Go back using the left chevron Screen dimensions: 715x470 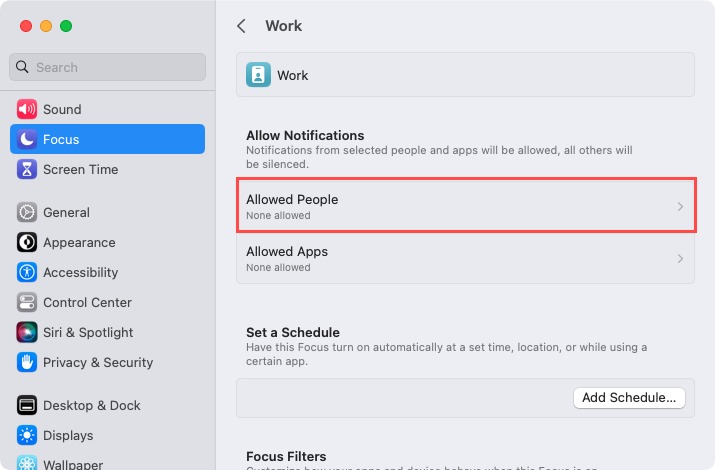tap(242, 26)
